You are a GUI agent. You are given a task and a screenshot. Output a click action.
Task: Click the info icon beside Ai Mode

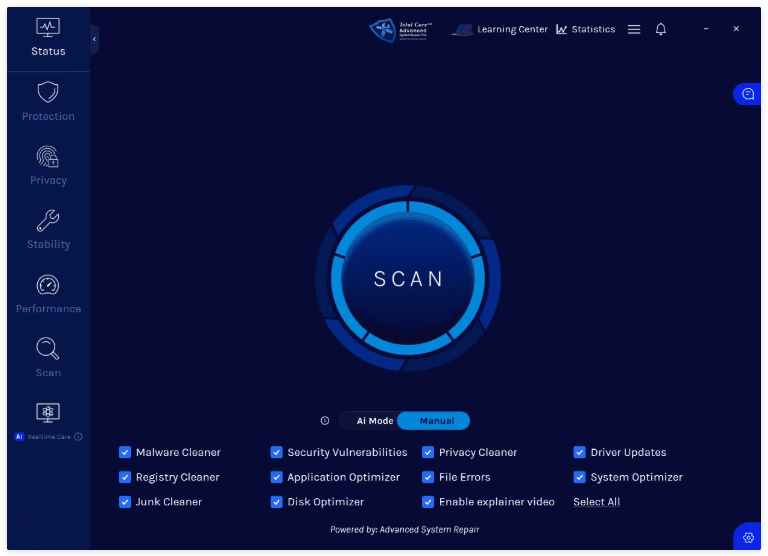click(x=325, y=421)
